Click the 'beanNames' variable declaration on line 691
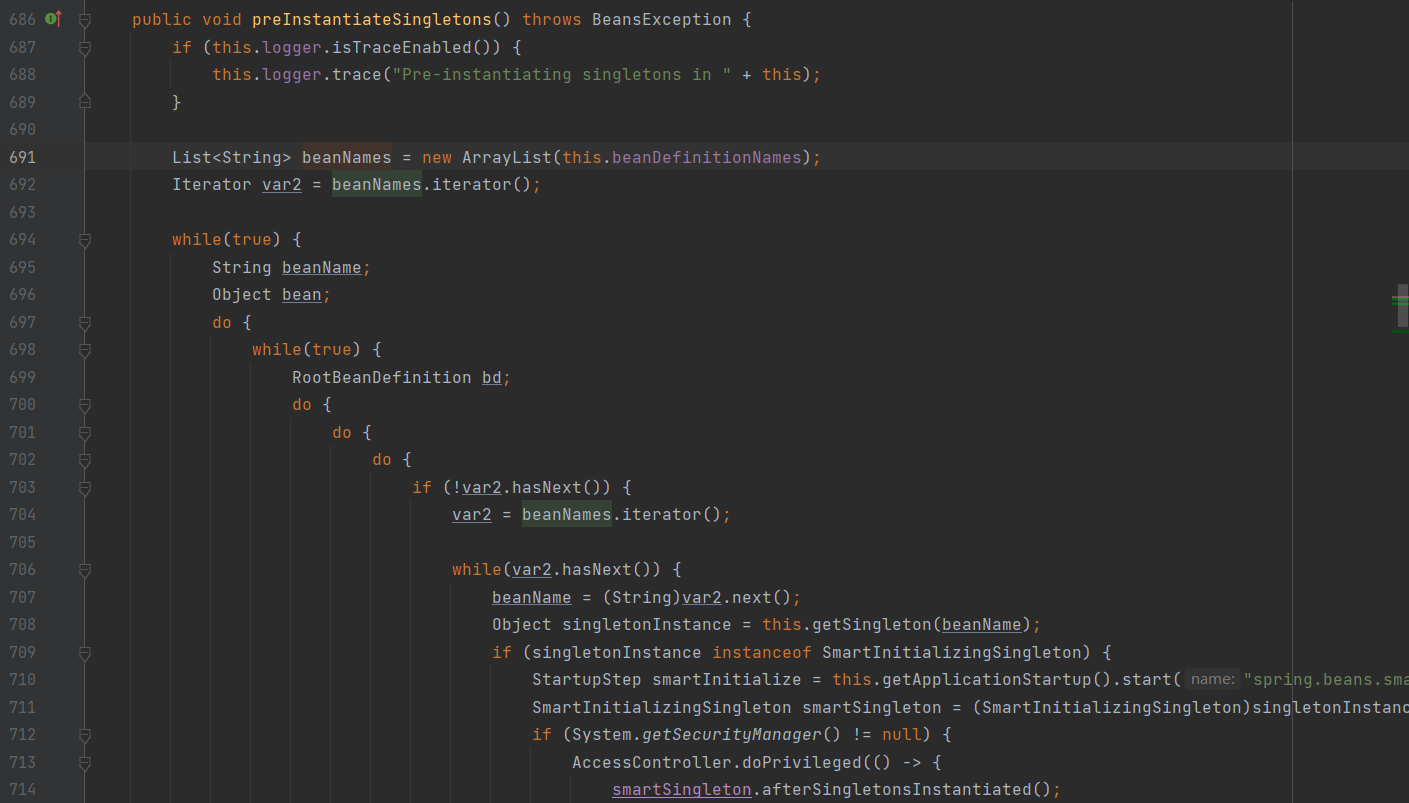Viewport: 1409px width, 803px height. [347, 157]
